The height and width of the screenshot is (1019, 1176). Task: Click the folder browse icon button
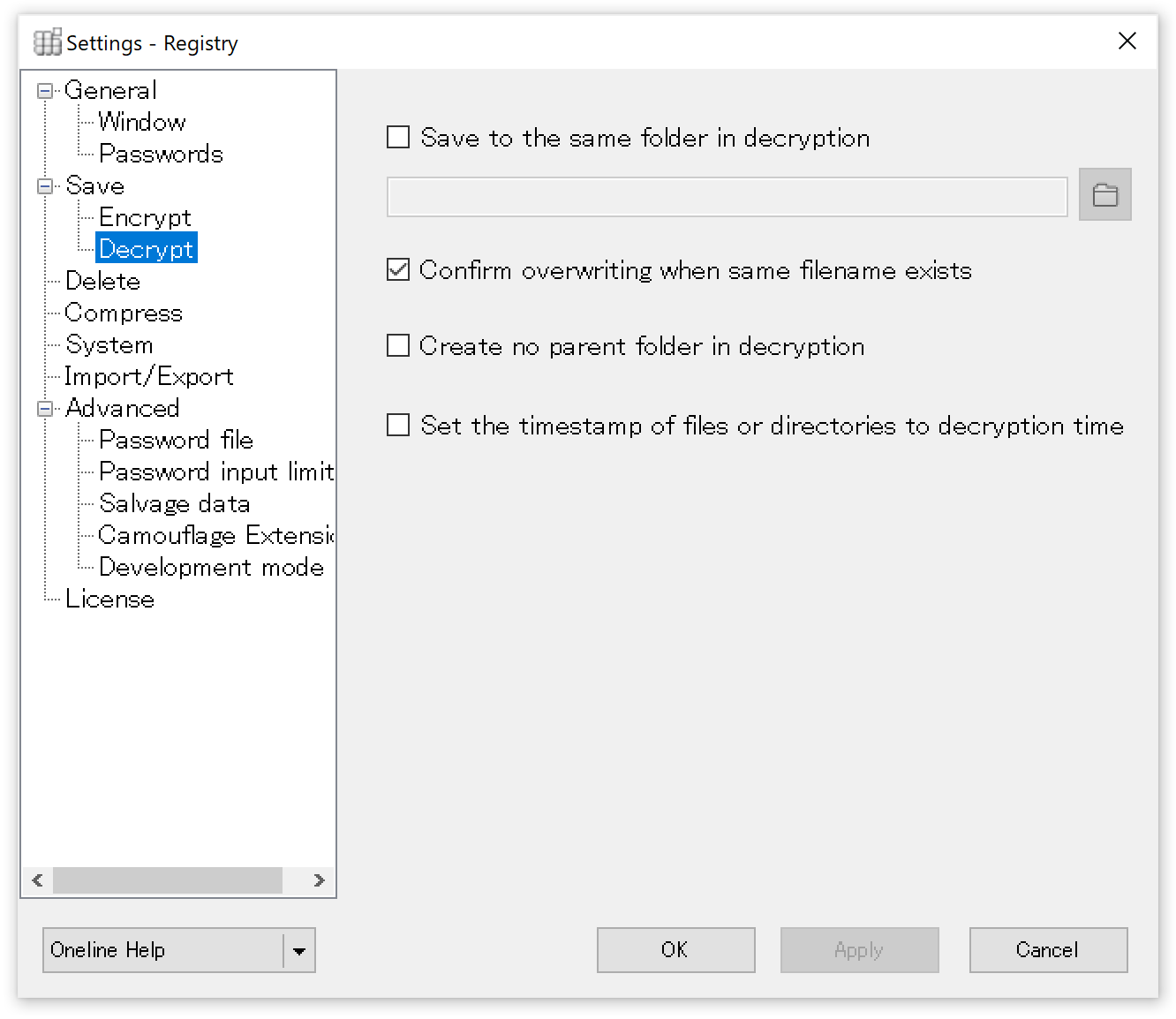click(x=1104, y=194)
